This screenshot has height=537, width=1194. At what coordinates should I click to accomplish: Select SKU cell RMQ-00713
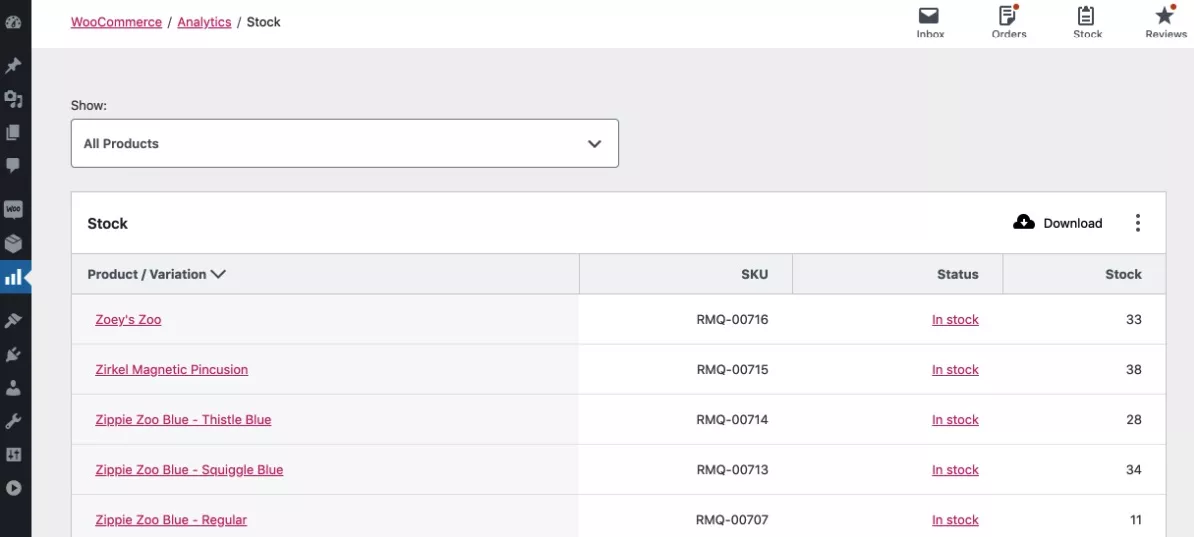click(x=733, y=470)
